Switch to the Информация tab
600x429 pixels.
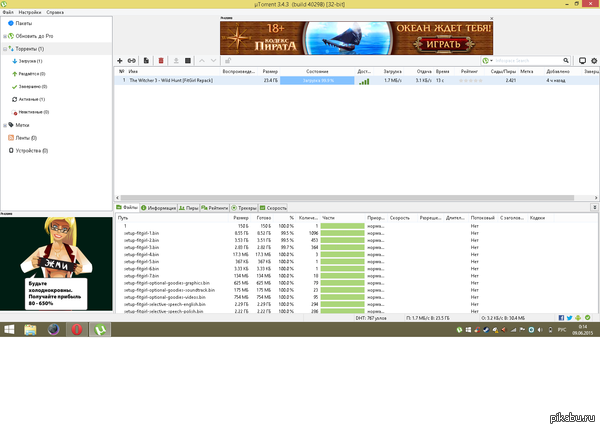coord(158,208)
